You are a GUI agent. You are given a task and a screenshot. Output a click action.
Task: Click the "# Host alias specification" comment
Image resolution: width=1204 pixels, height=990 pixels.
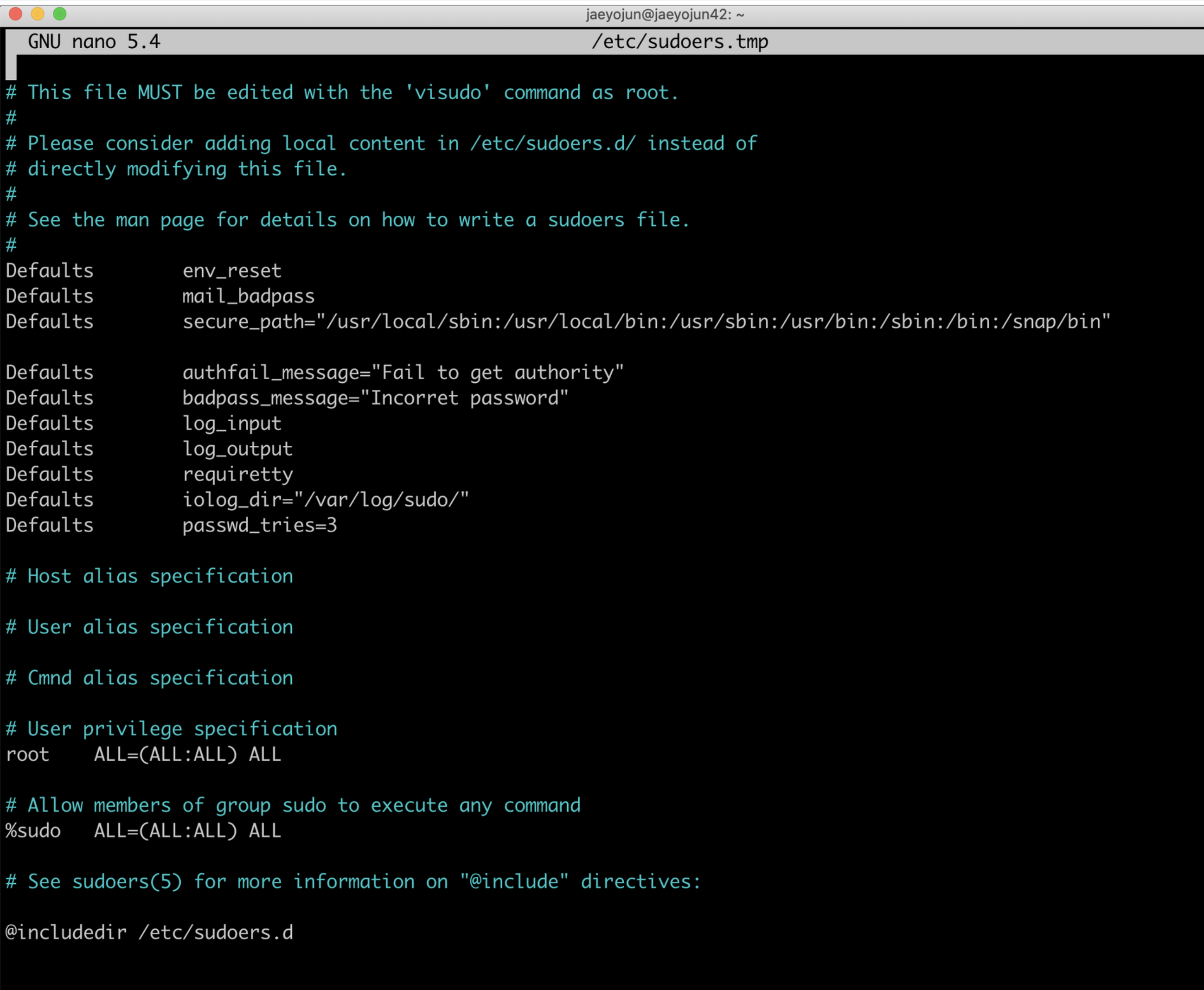pos(149,577)
